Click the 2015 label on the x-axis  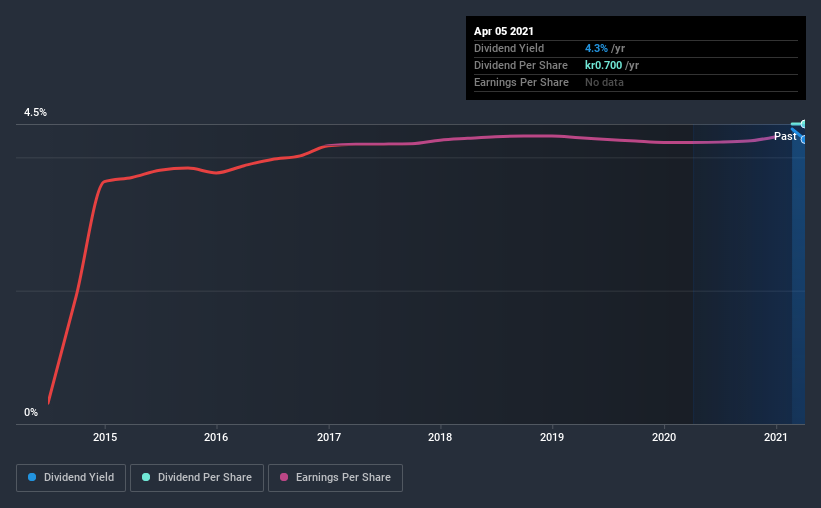tap(105, 437)
